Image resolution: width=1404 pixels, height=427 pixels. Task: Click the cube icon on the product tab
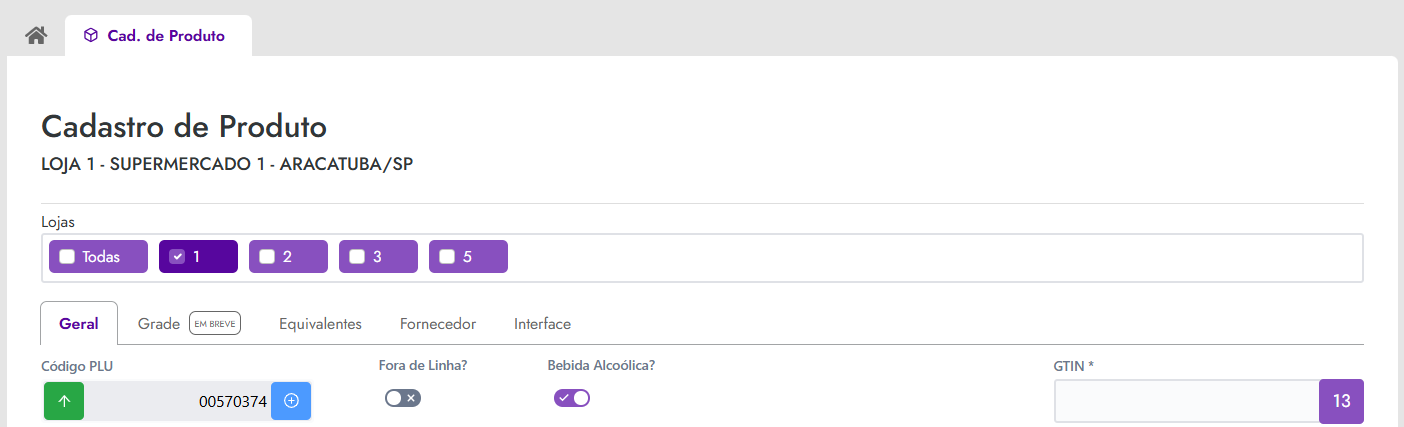(91, 36)
